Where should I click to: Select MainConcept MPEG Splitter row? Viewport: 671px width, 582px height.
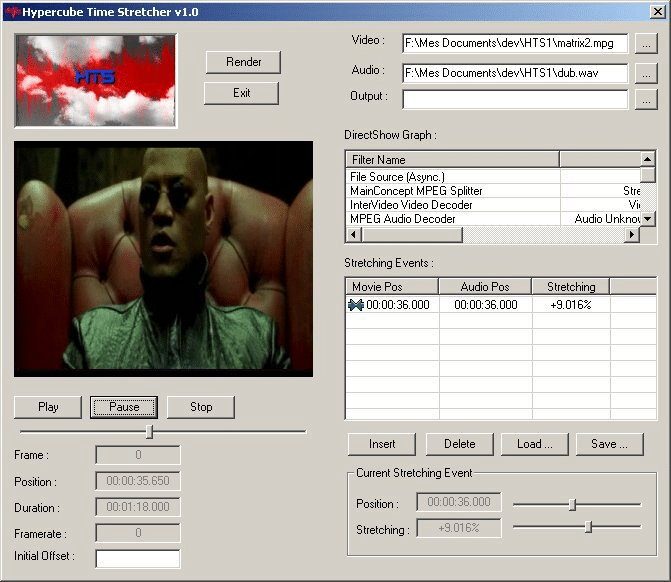[493, 191]
